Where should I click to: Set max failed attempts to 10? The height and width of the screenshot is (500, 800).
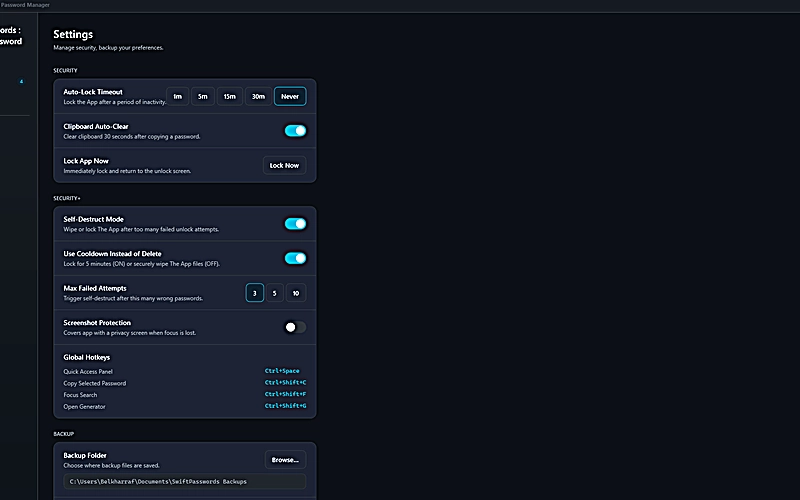[295, 293]
